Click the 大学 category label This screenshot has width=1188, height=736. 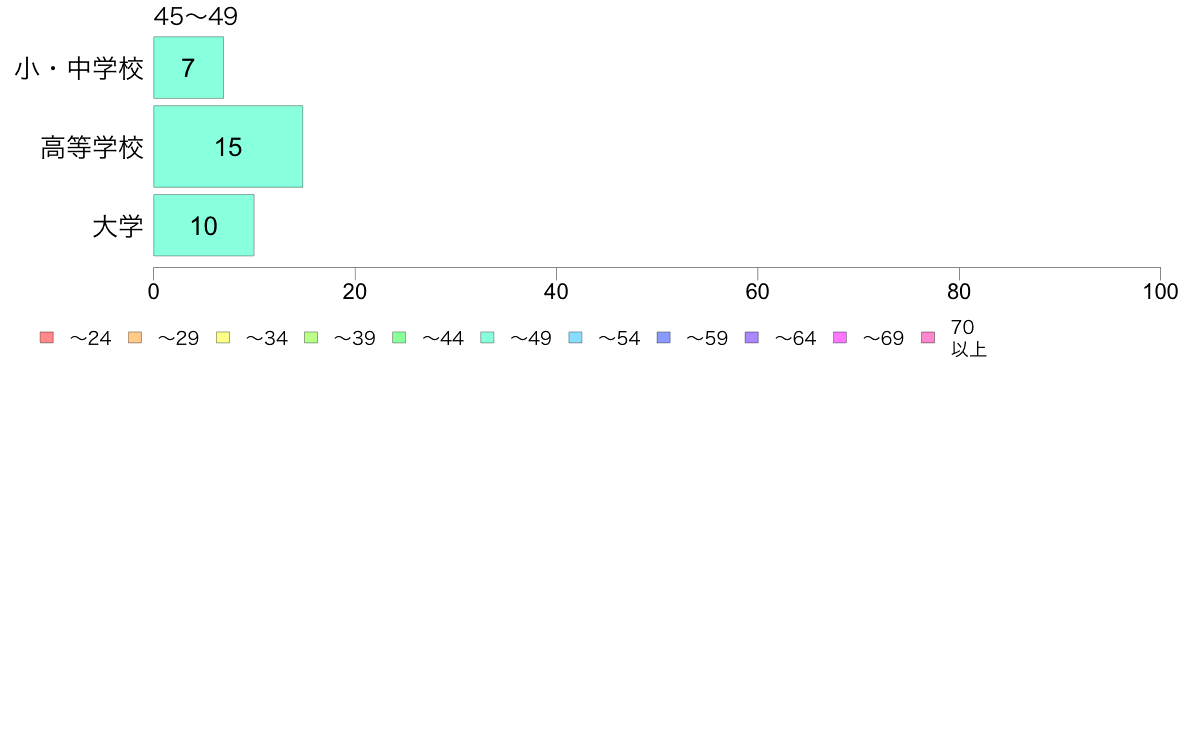[x=117, y=226]
